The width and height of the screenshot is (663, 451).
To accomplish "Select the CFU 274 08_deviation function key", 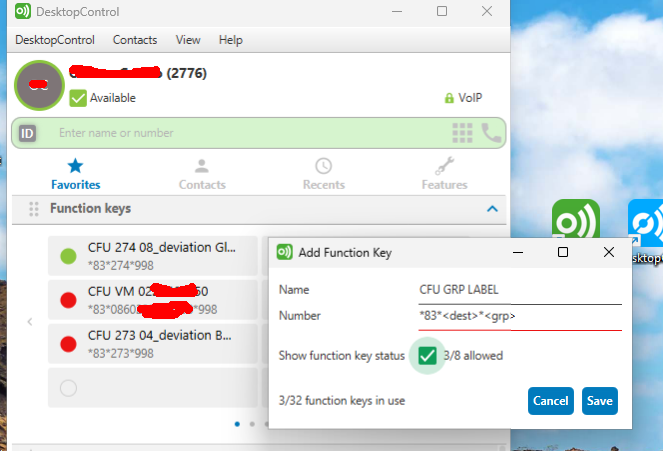I will [153, 256].
